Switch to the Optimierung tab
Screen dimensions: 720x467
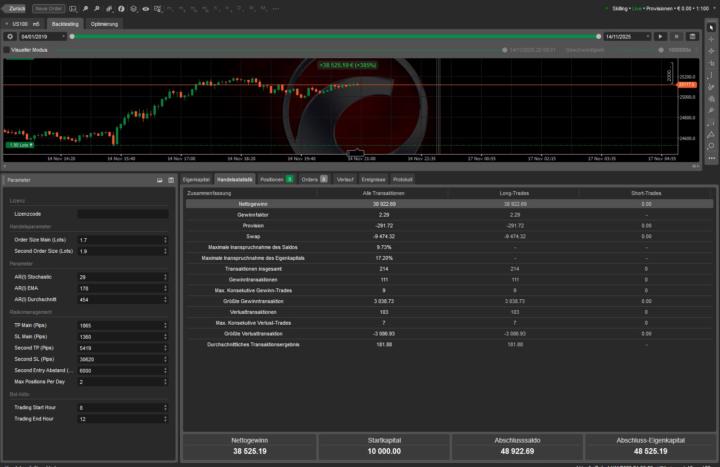[x=103, y=22]
